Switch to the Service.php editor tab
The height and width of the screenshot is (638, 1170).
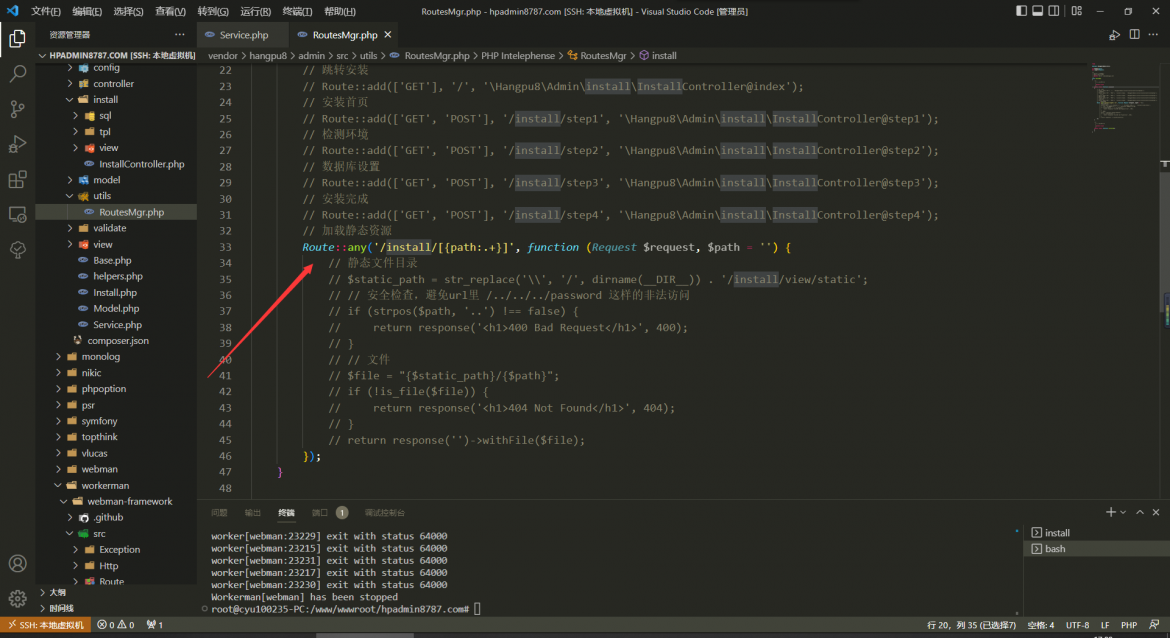click(x=243, y=35)
